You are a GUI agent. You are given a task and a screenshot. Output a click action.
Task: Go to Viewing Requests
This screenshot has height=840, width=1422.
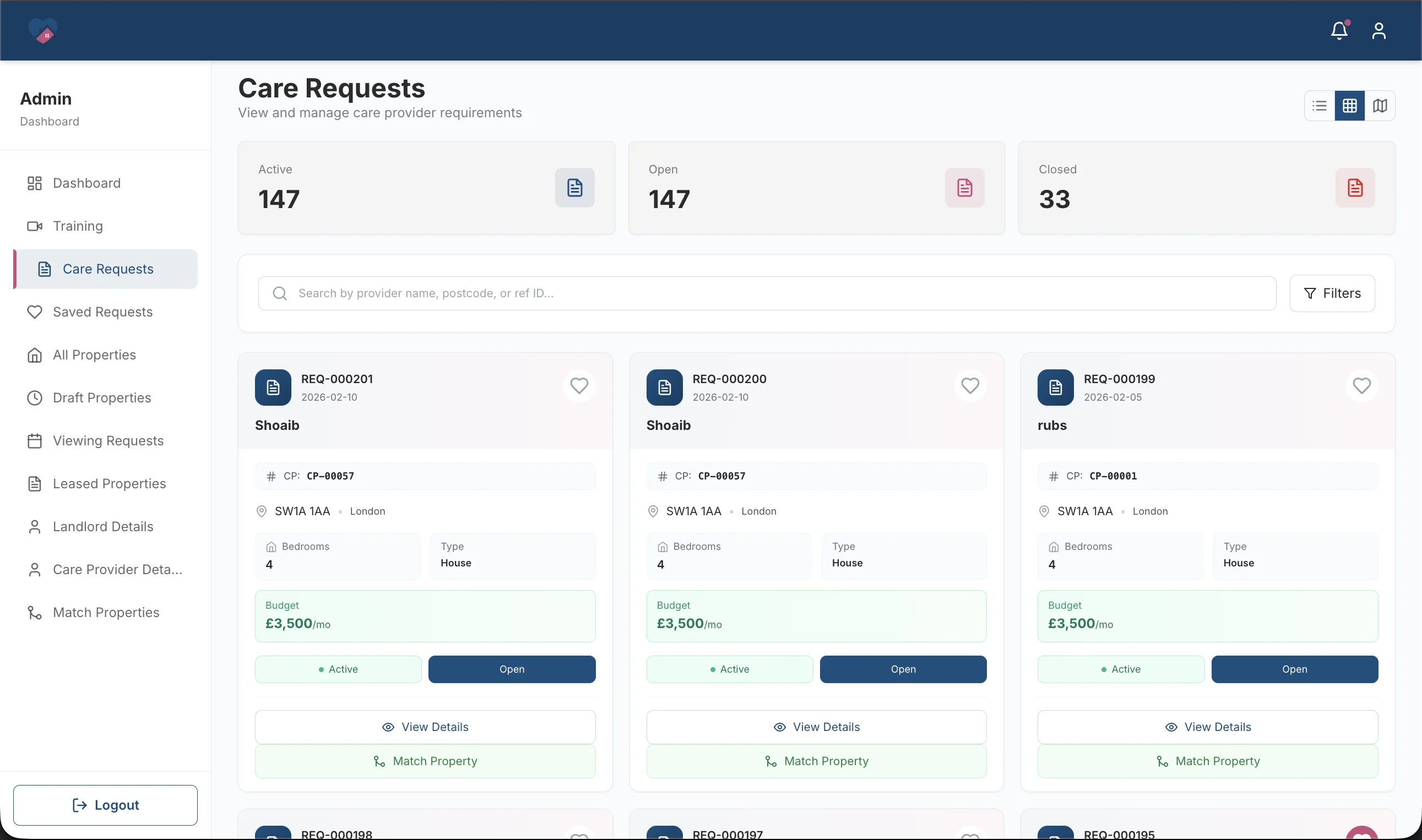coord(105,441)
